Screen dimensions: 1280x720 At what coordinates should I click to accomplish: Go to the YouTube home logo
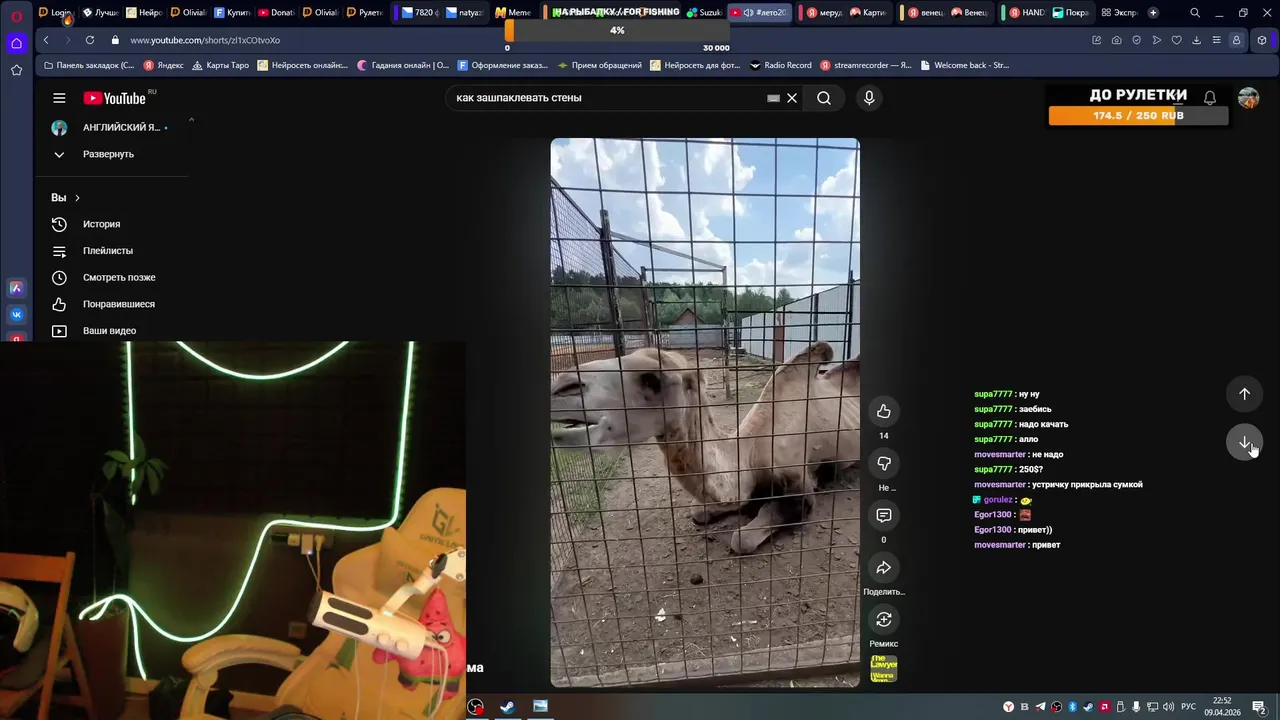click(x=116, y=98)
